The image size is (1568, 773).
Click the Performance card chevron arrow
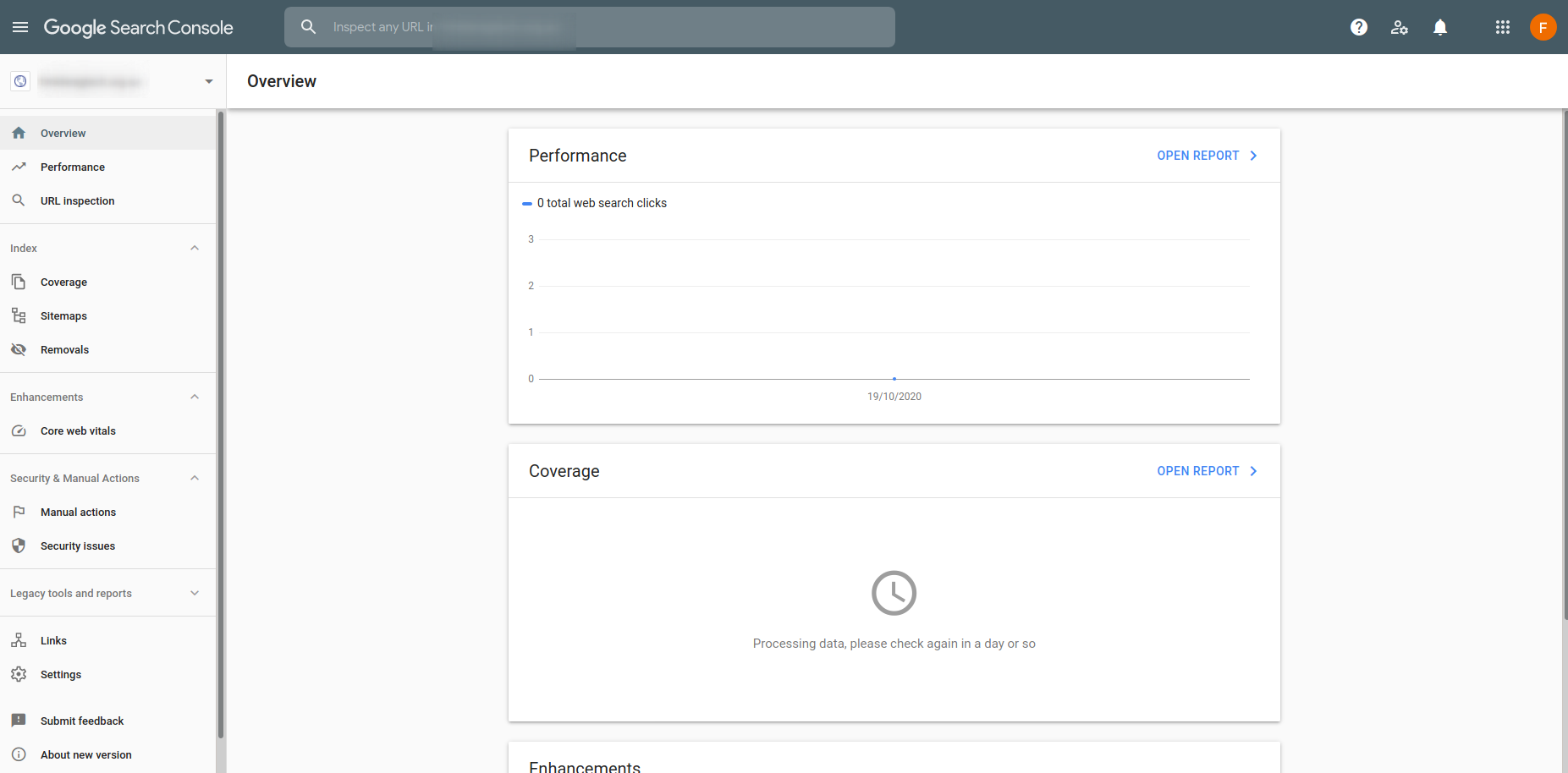coord(1254,156)
